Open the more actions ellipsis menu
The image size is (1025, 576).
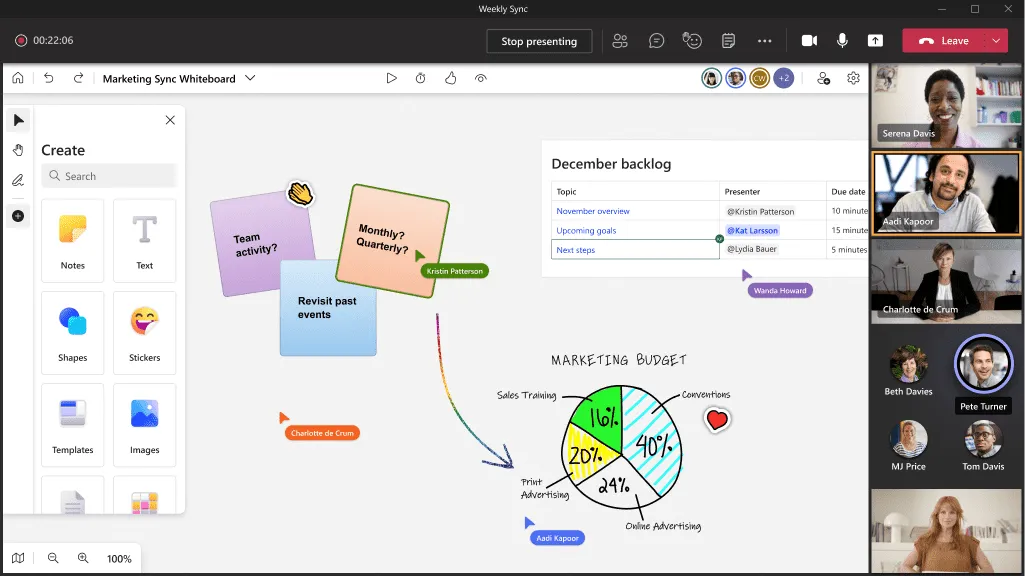[x=765, y=40]
